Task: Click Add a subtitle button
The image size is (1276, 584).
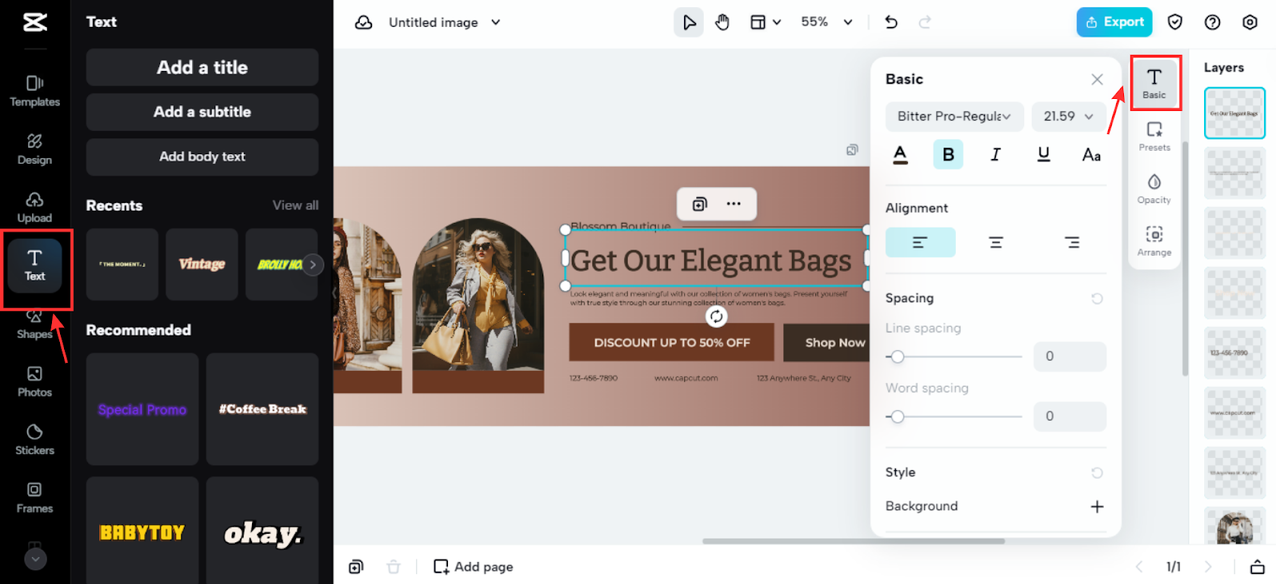Action: (x=202, y=112)
